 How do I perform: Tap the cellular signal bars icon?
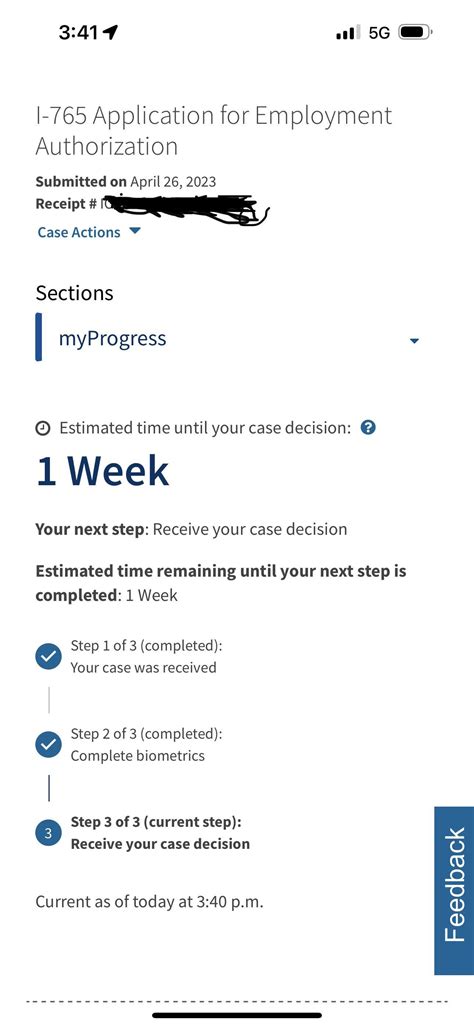tap(348, 32)
